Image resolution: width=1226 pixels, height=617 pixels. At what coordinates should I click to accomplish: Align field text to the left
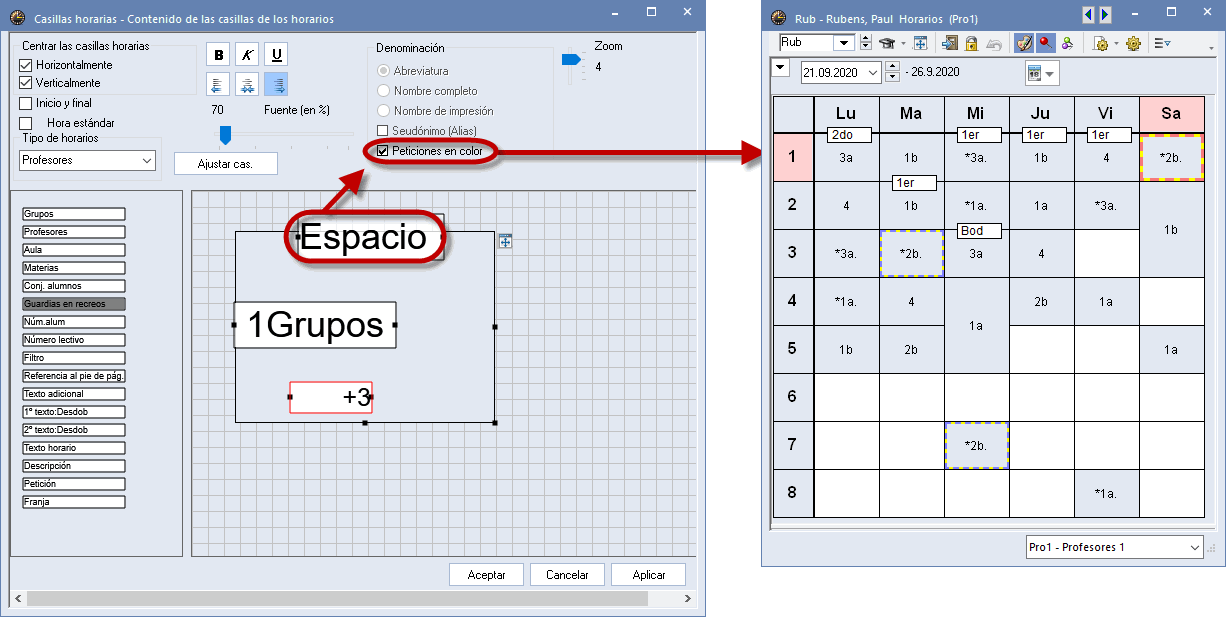[218, 84]
